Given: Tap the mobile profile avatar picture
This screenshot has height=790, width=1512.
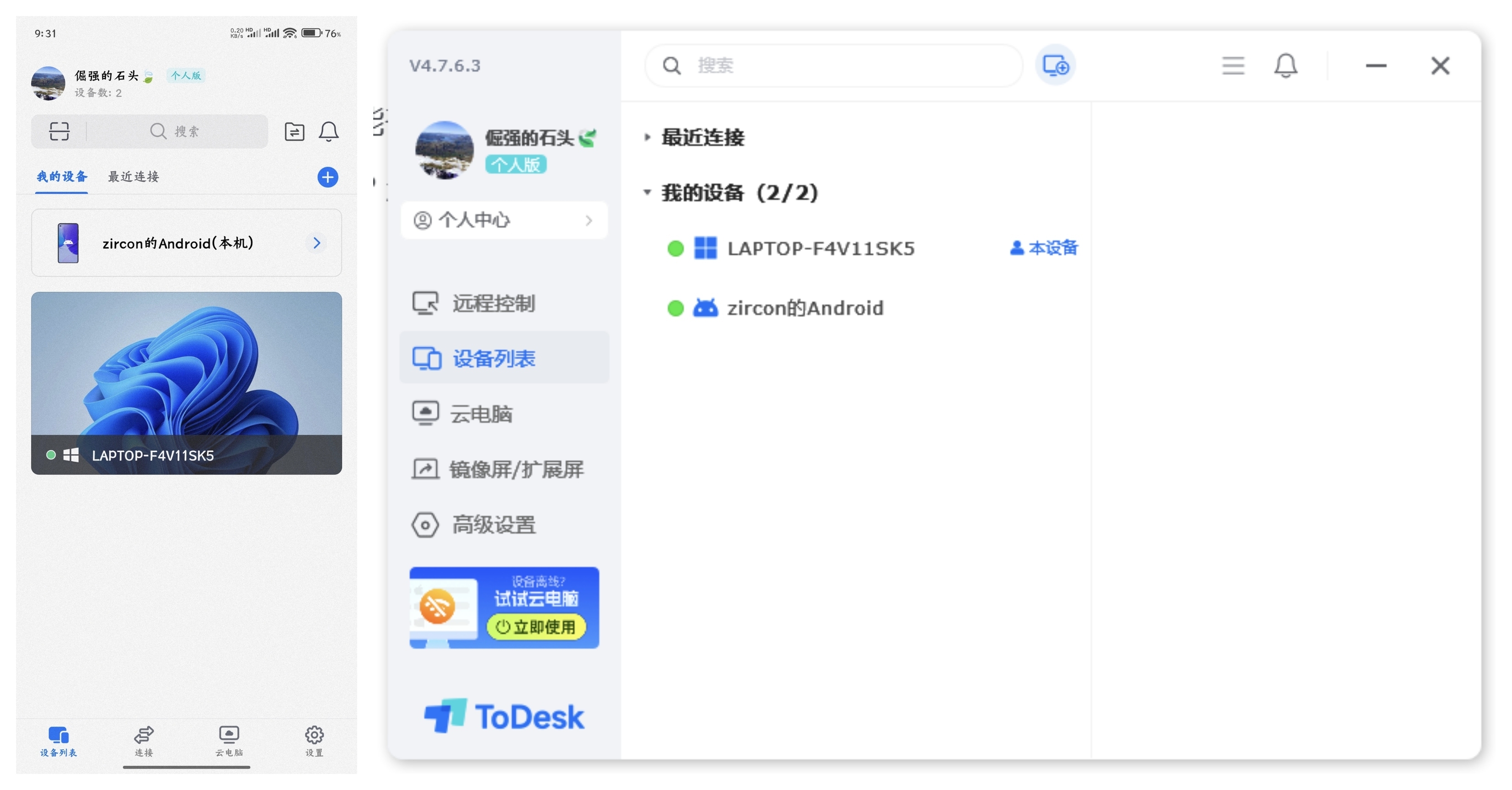Looking at the screenshot, I should point(48,83).
